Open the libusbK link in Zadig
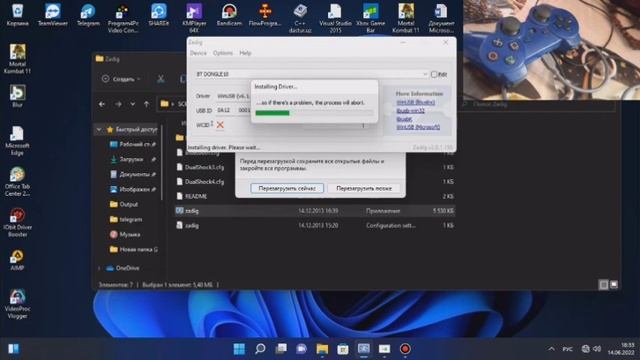 [x=404, y=119]
